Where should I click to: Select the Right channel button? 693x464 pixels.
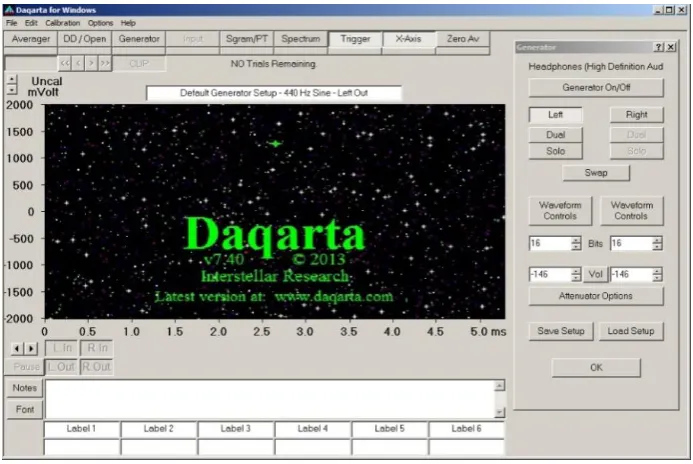pos(636,115)
